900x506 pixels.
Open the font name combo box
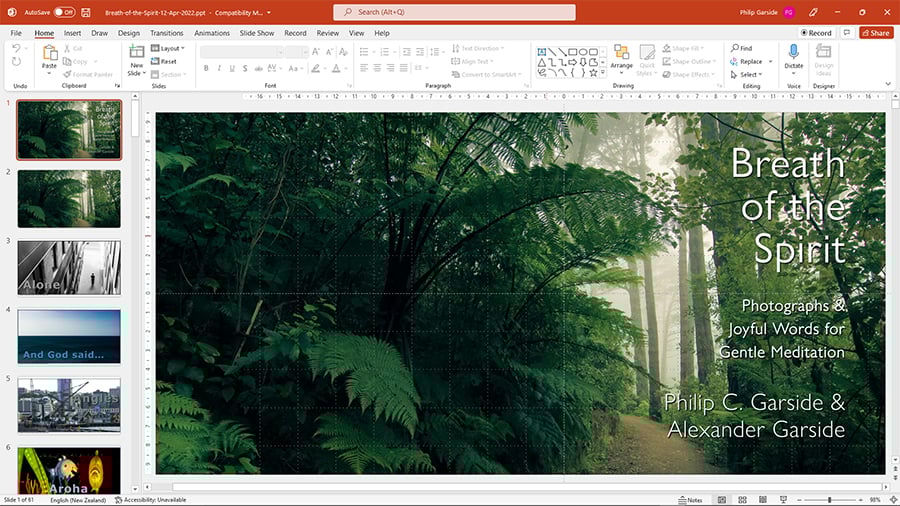[x=242, y=52]
